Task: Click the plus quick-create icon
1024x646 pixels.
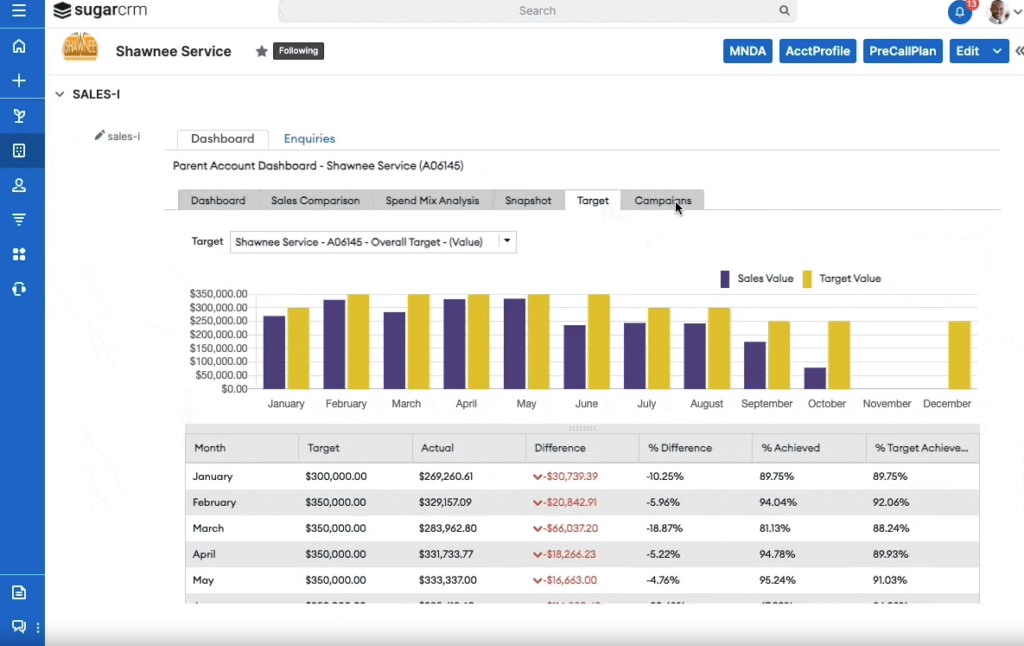Action: [19, 81]
